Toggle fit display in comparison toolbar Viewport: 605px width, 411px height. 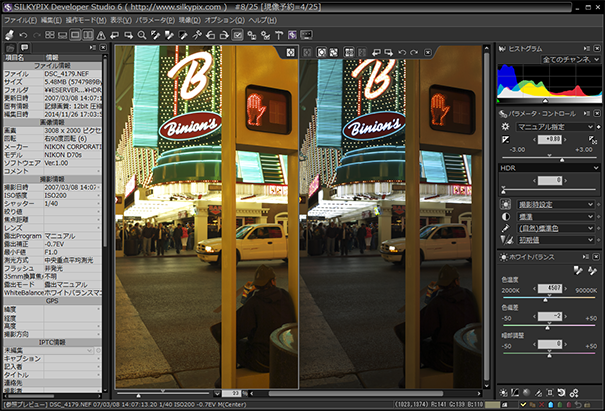[x=321, y=52]
